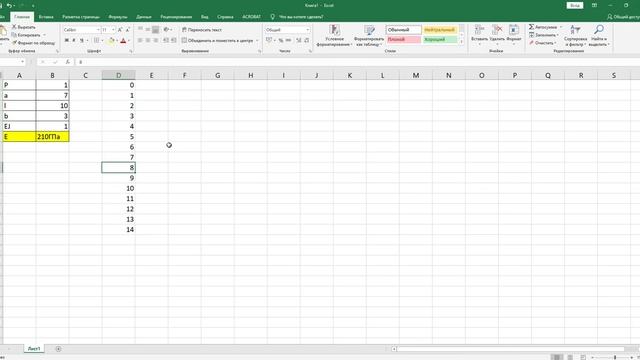Adjust zoom slider in status bar
This screenshot has width=640, height=360.
[615, 358]
